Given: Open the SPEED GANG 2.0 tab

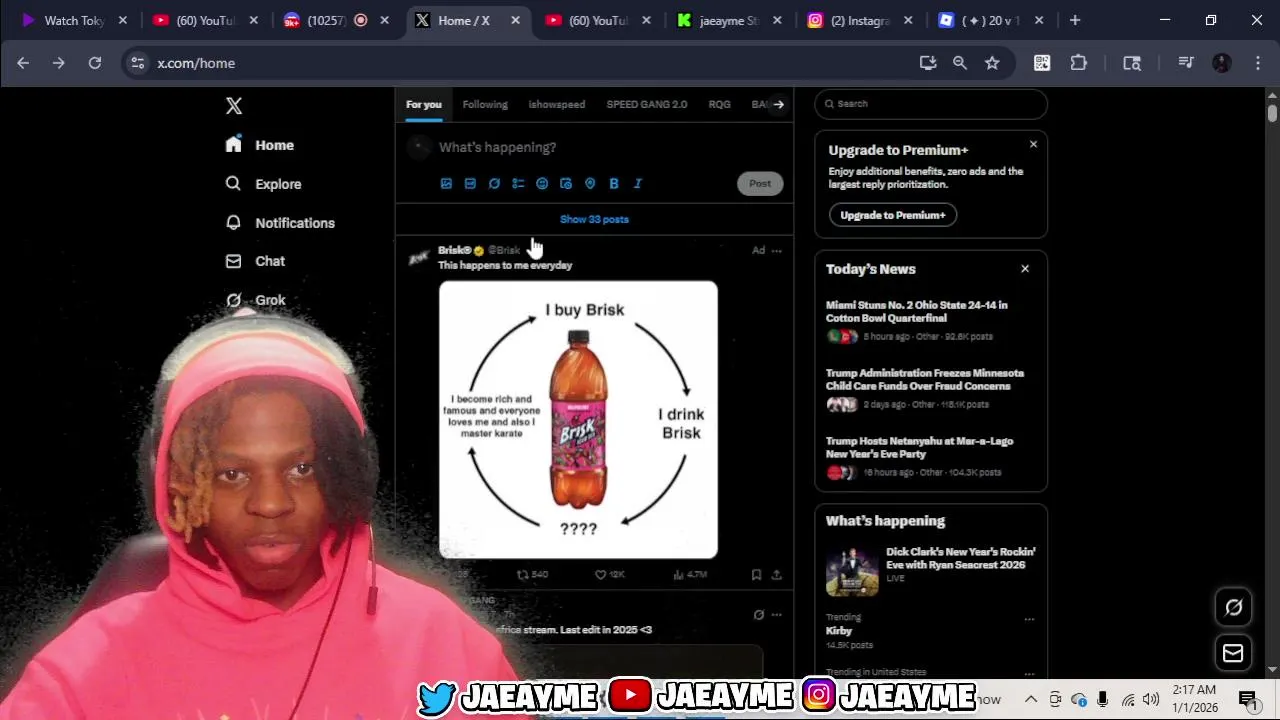Looking at the screenshot, I should [647, 104].
